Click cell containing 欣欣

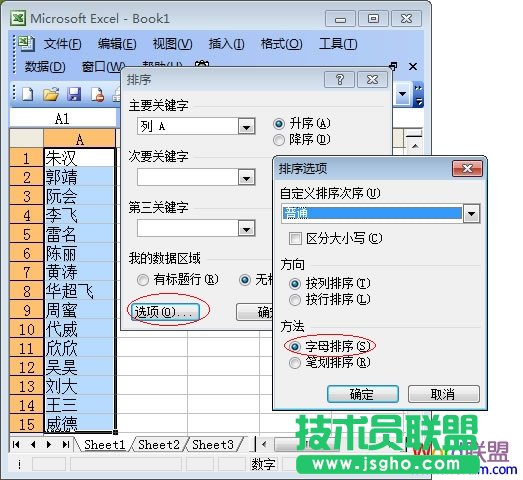[x=80, y=348]
